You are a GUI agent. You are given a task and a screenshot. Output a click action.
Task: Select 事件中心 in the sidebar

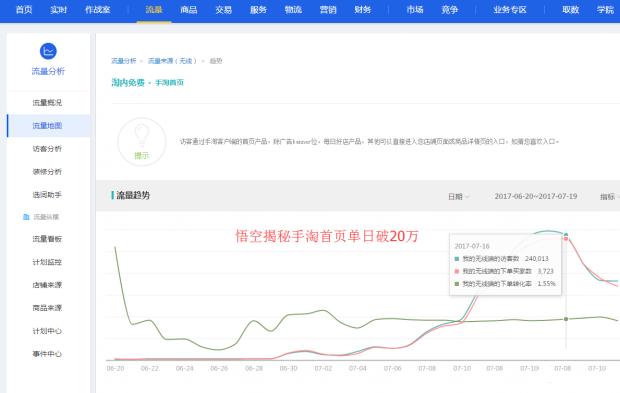47,354
